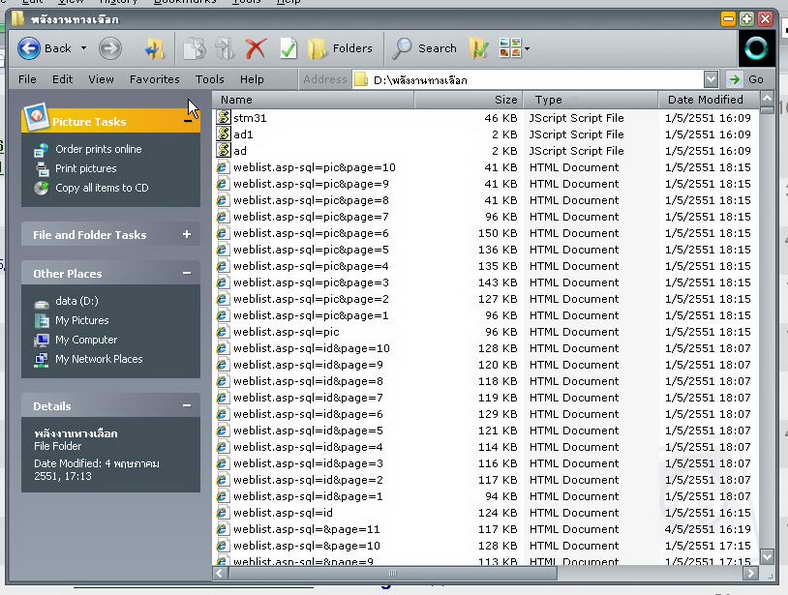Open the Favorites menu

pos(154,79)
